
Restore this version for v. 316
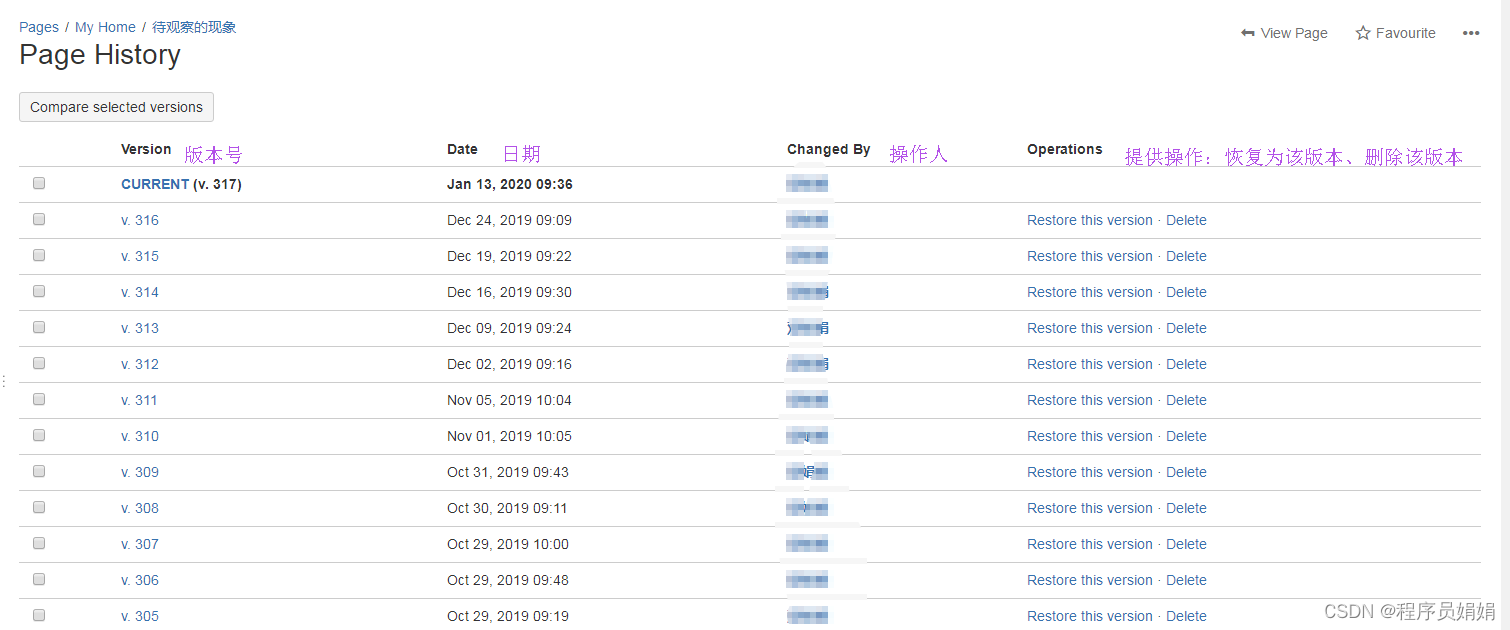click(1090, 220)
